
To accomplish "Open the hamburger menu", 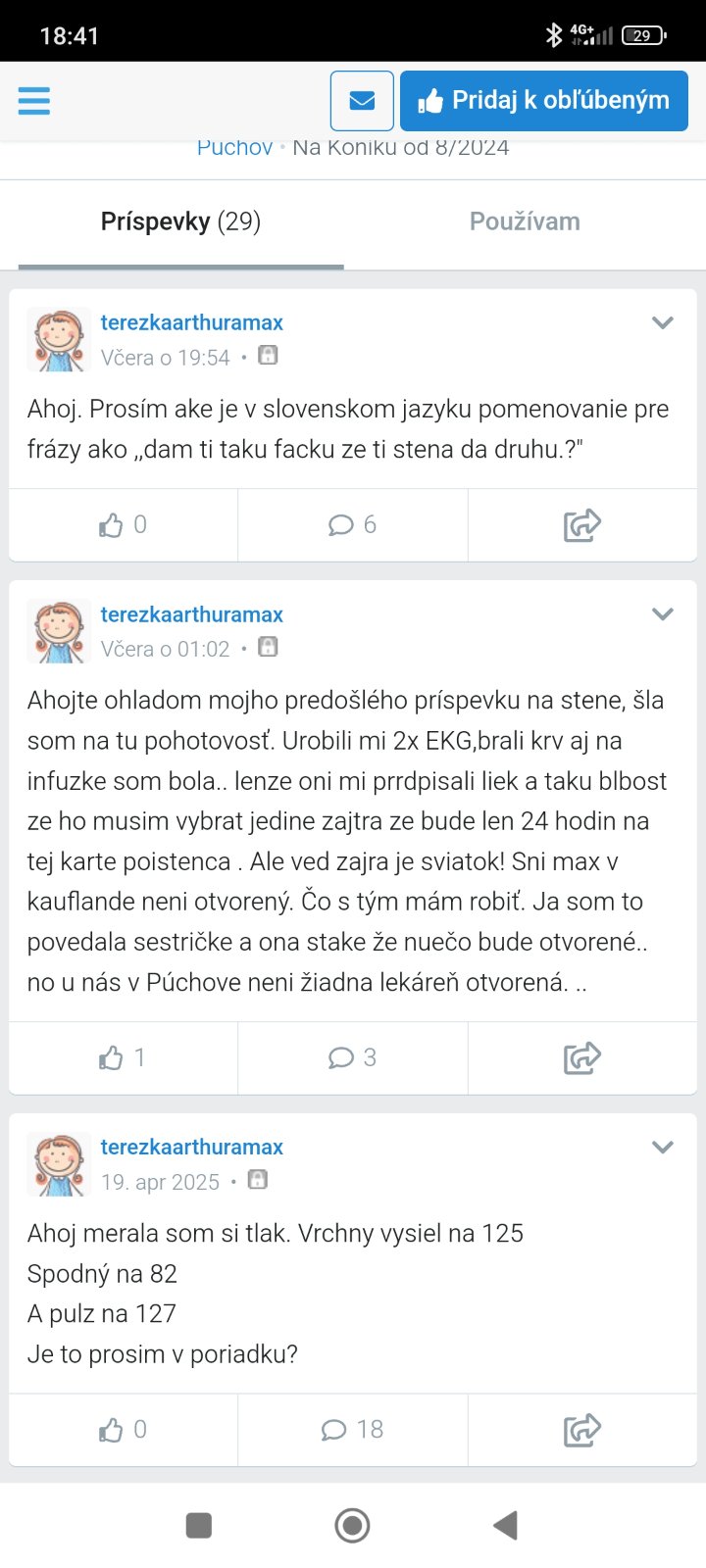I will [34, 101].
